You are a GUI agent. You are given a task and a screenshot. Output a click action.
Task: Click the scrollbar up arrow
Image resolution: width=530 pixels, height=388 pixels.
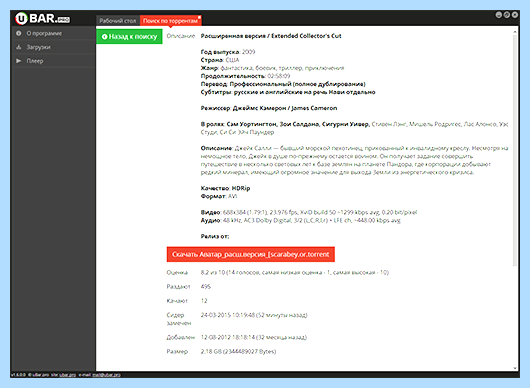515,32
